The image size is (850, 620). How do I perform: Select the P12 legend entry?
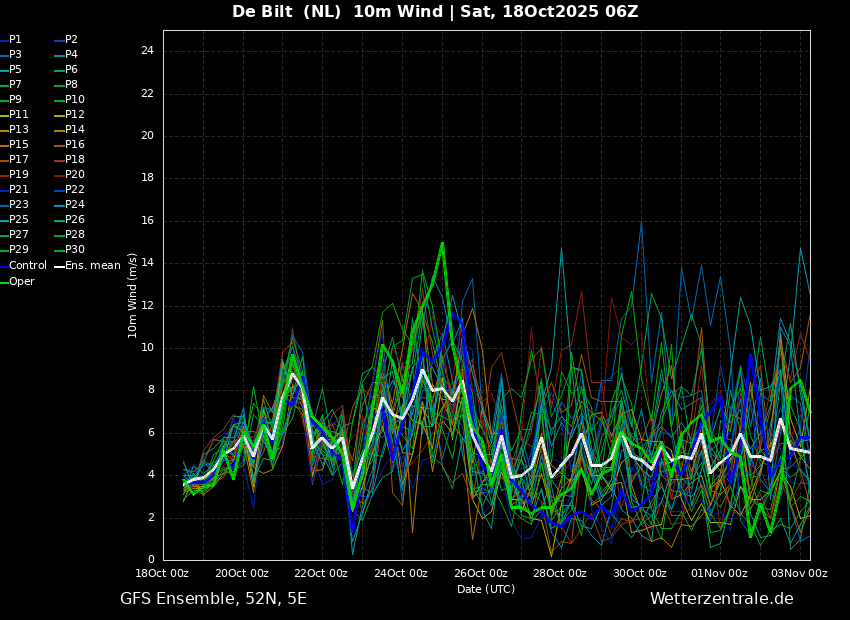[x=70, y=114]
